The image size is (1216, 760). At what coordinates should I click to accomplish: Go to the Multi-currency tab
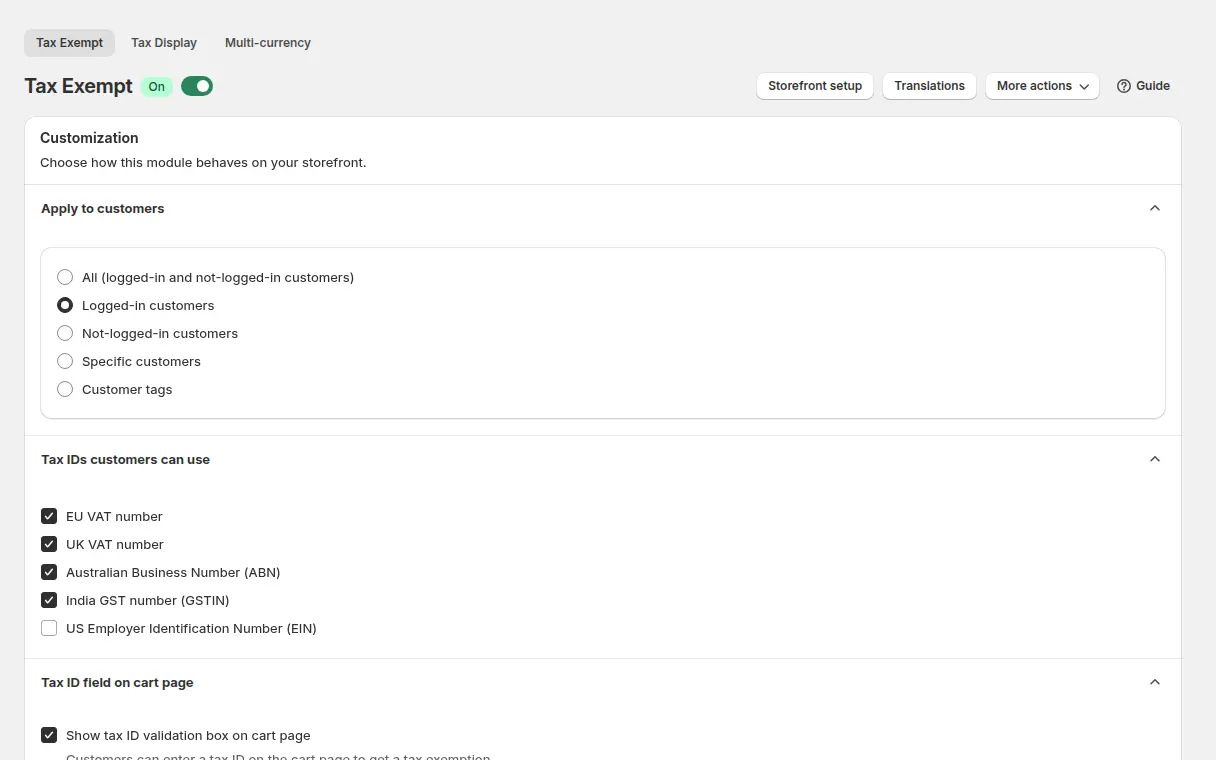point(268,43)
